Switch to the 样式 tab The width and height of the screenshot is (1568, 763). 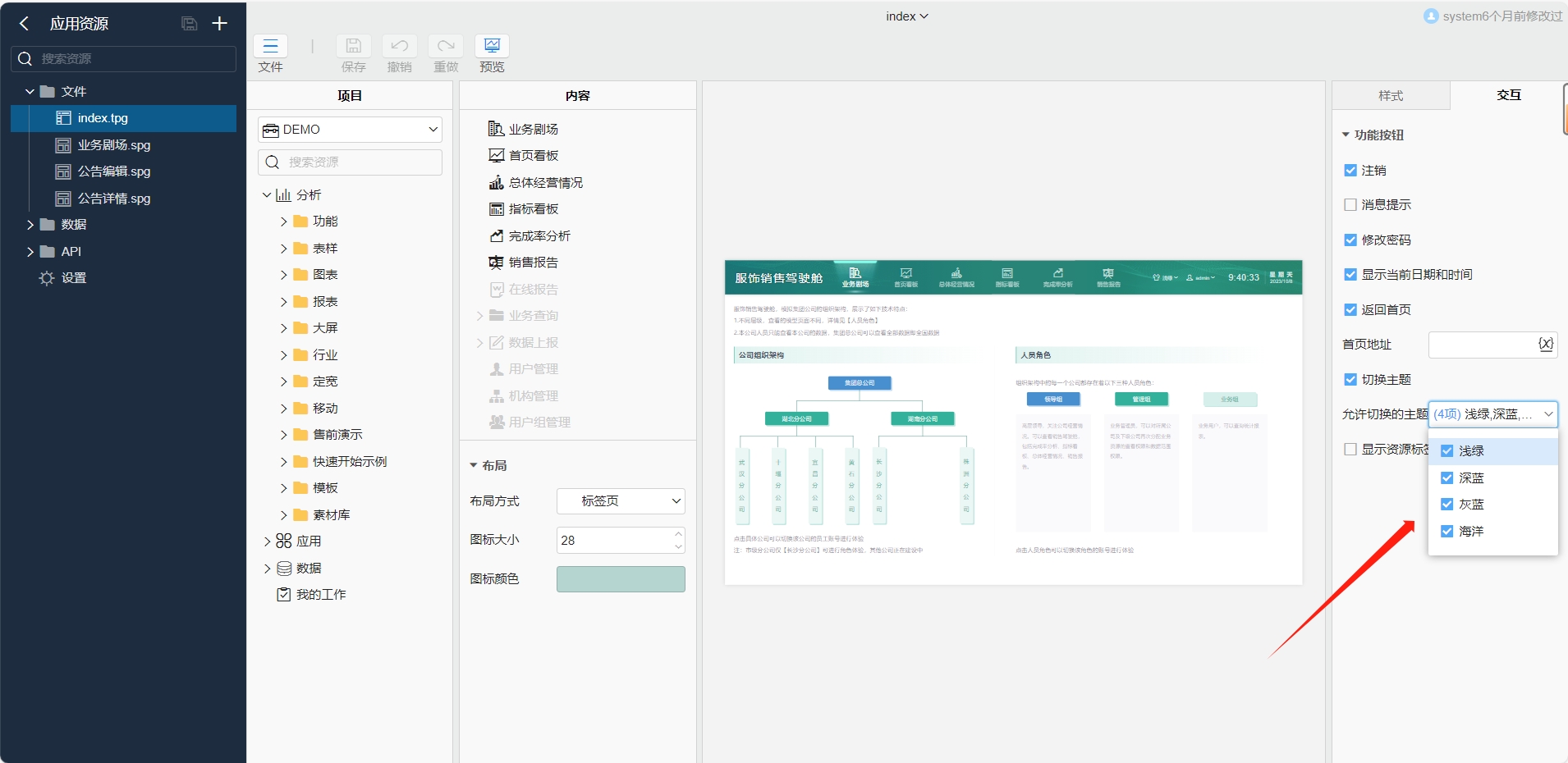click(x=1391, y=96)
